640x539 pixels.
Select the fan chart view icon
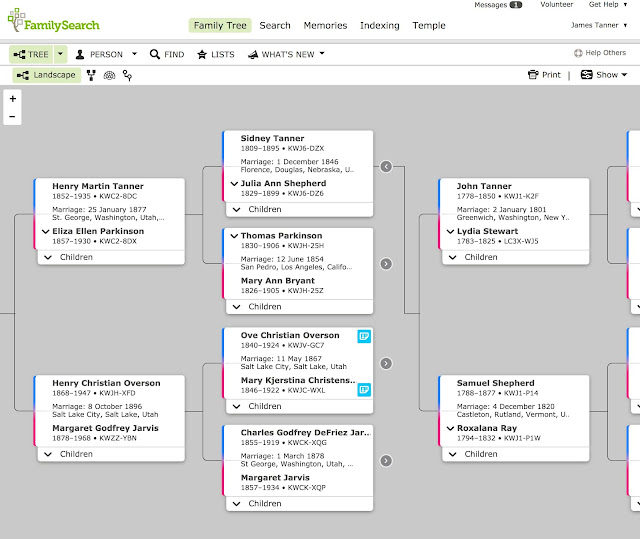point(109,75)
